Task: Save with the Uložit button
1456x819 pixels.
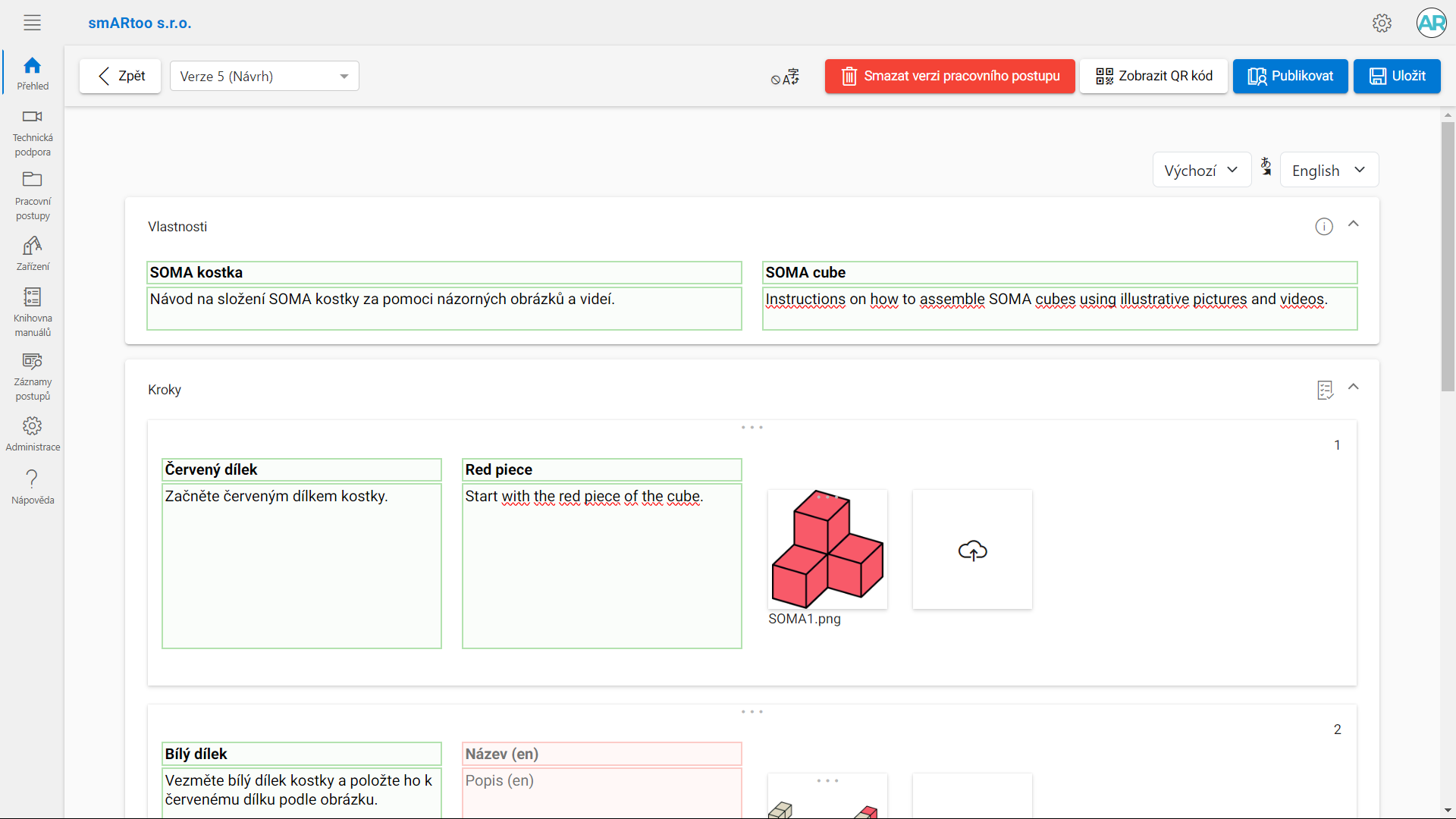Action: pyautogui.click(x=1397, y=76)
